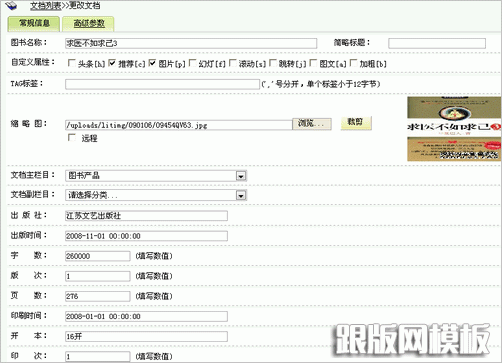Open the 文档列表 breadcrumb link
The image size is (502, 363).
coord(45,5)
